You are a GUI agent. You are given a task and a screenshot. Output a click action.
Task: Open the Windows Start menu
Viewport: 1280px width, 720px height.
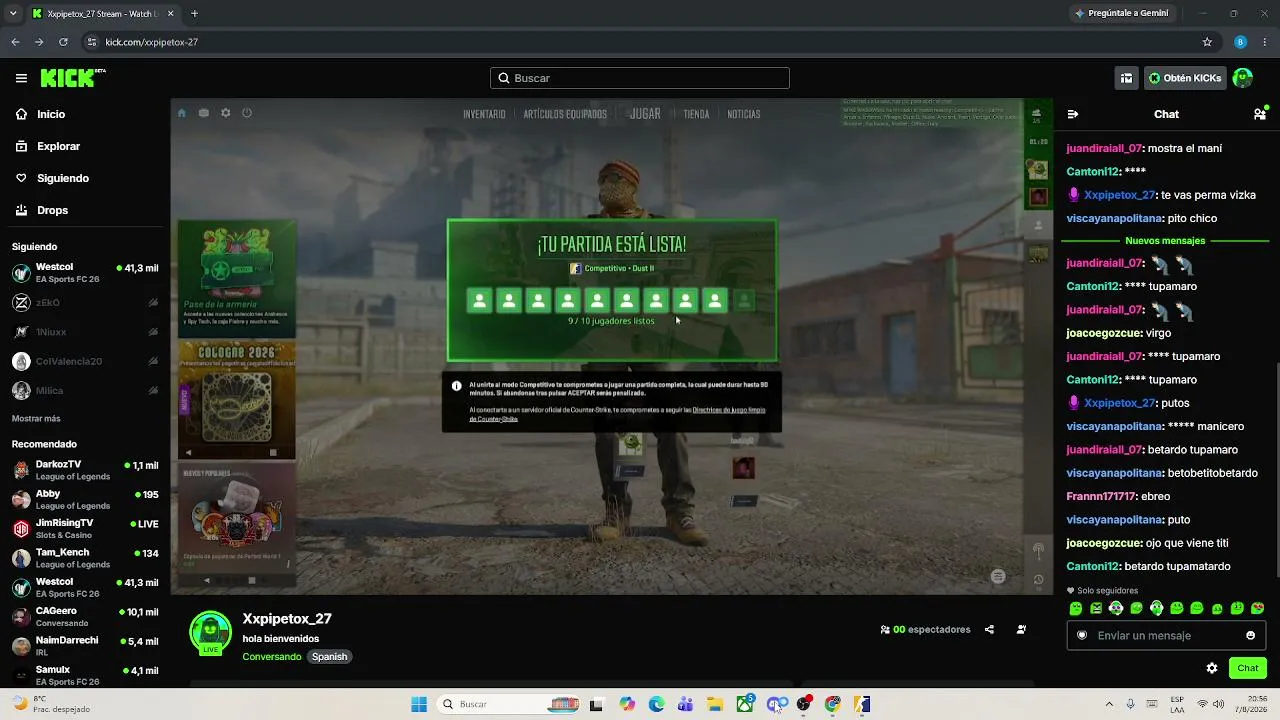(419, 704)
